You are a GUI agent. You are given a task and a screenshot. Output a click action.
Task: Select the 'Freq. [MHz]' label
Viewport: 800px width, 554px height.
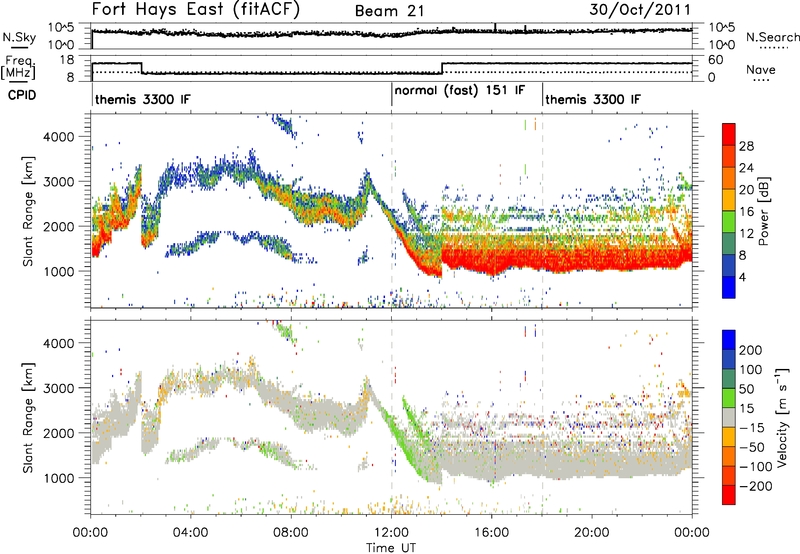coord(18,68)
